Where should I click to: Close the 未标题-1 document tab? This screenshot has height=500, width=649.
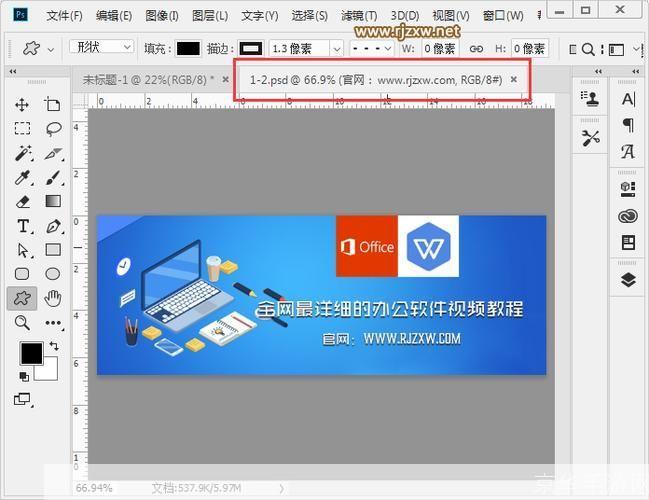[226, 79]
